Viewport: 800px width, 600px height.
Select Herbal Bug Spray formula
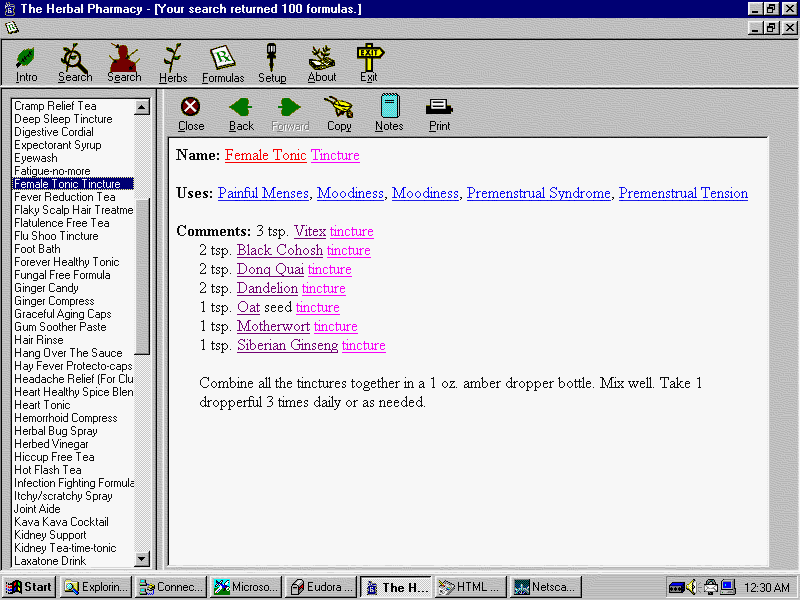(x=73, y=431)
